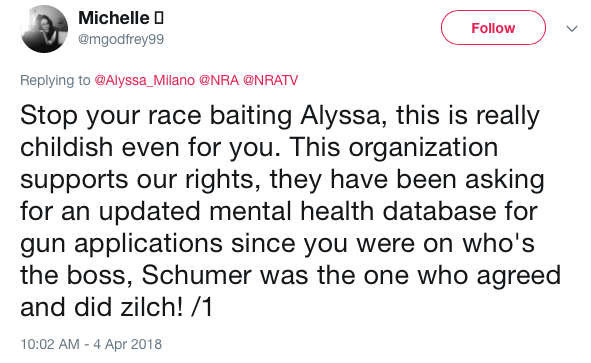The height and width of the screenshot is (363, 591).
Task: Click the @mgodfrey99 handle
Action: (121, 39)
